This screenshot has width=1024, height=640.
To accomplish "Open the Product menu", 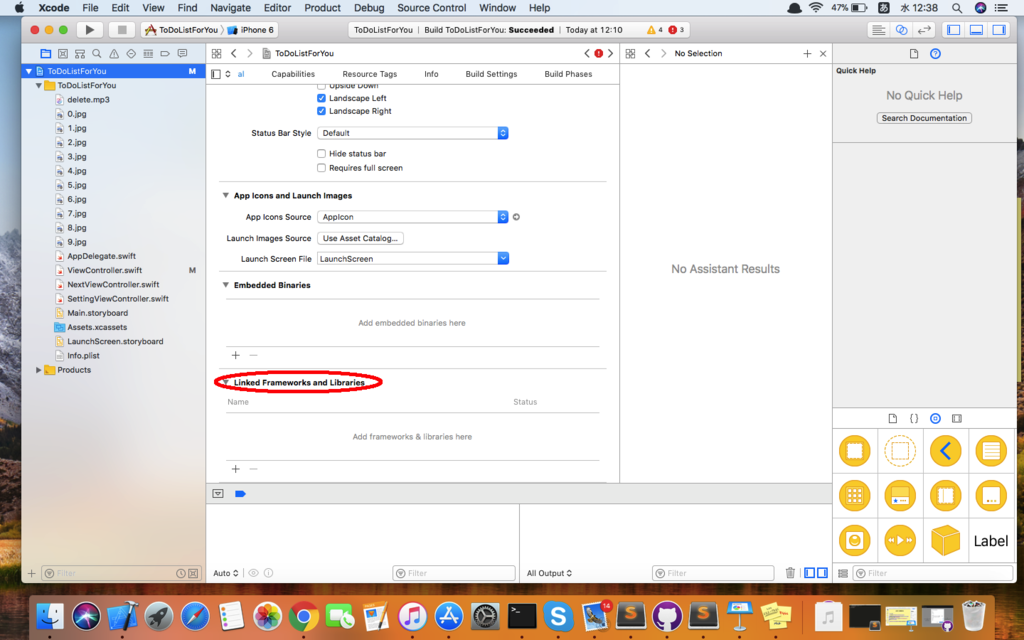I will pos(323,8).
